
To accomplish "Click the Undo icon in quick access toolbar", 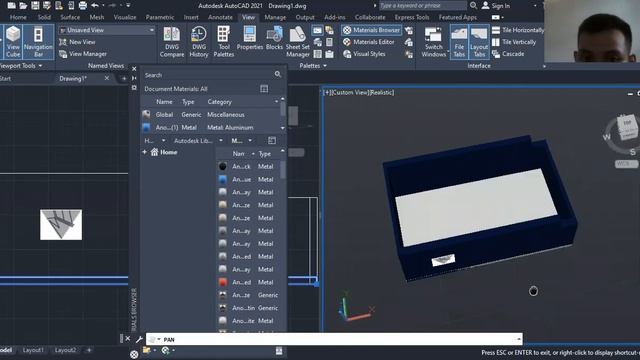I will [x=95, y=6].
